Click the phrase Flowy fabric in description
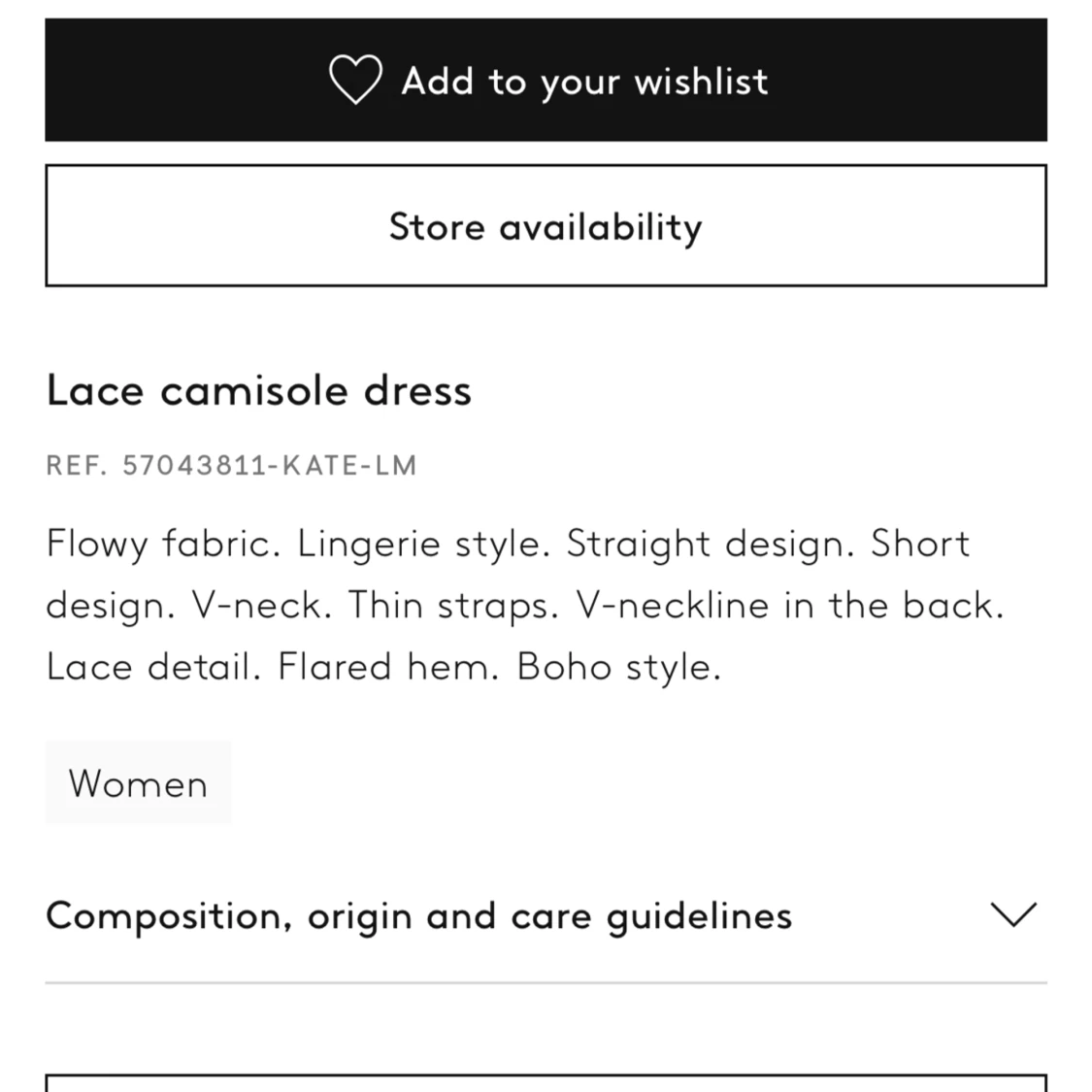This screenshot has height=1092, width=1092. click(x=163, y=544)
